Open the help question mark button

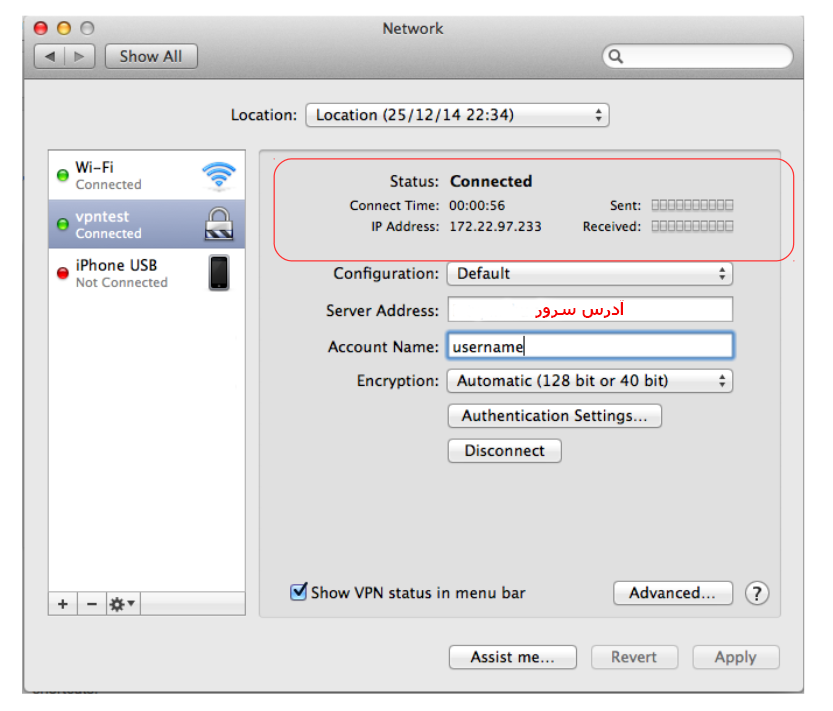click(x=757, y=593)
